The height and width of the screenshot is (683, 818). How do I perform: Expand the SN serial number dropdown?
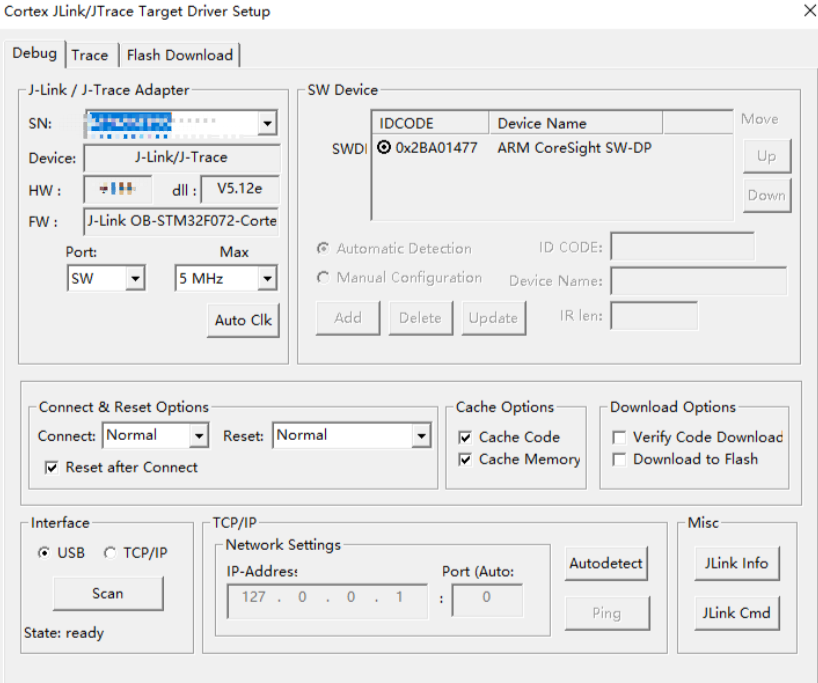(267, 124)
